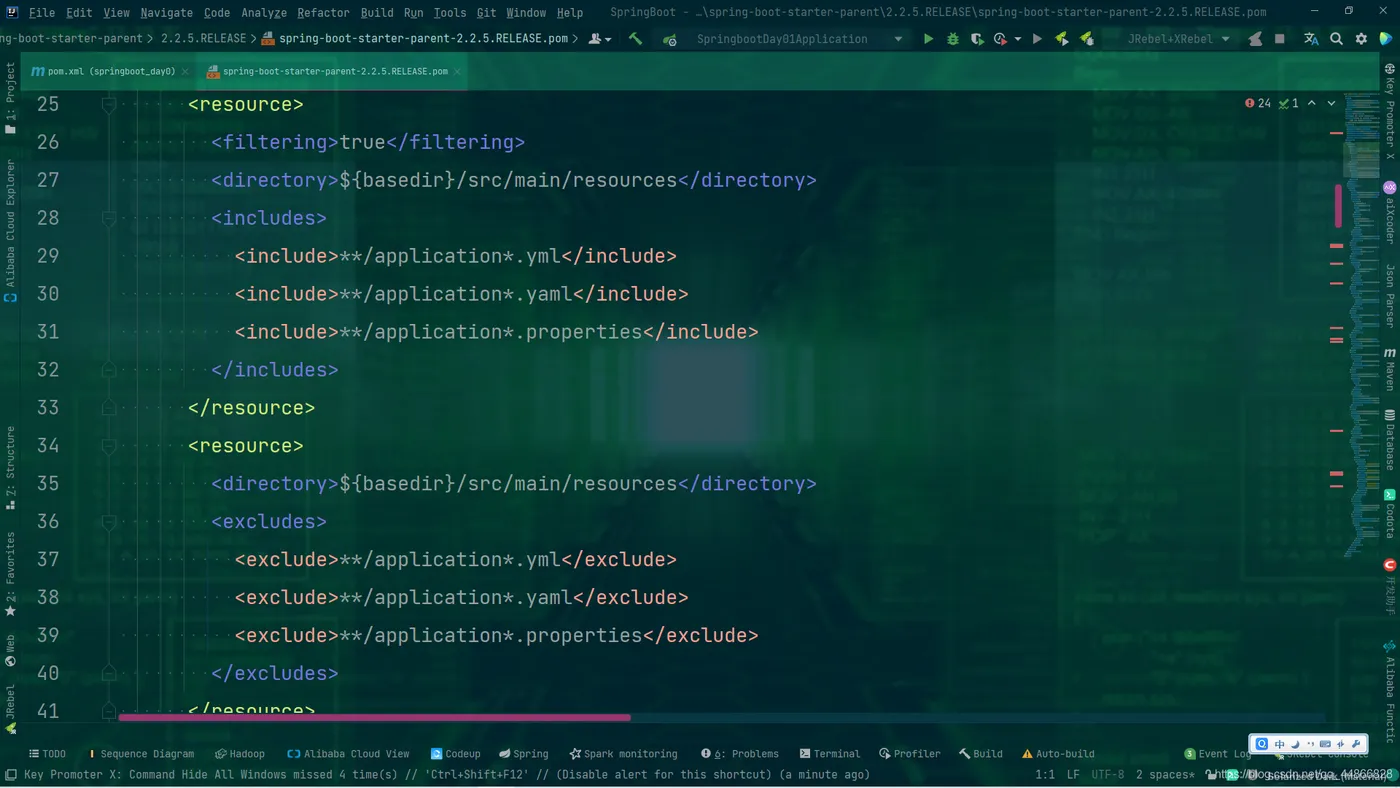Open the aiXcoder side panel
The image size is (1400, 788).
click(x=1389, y=213)
